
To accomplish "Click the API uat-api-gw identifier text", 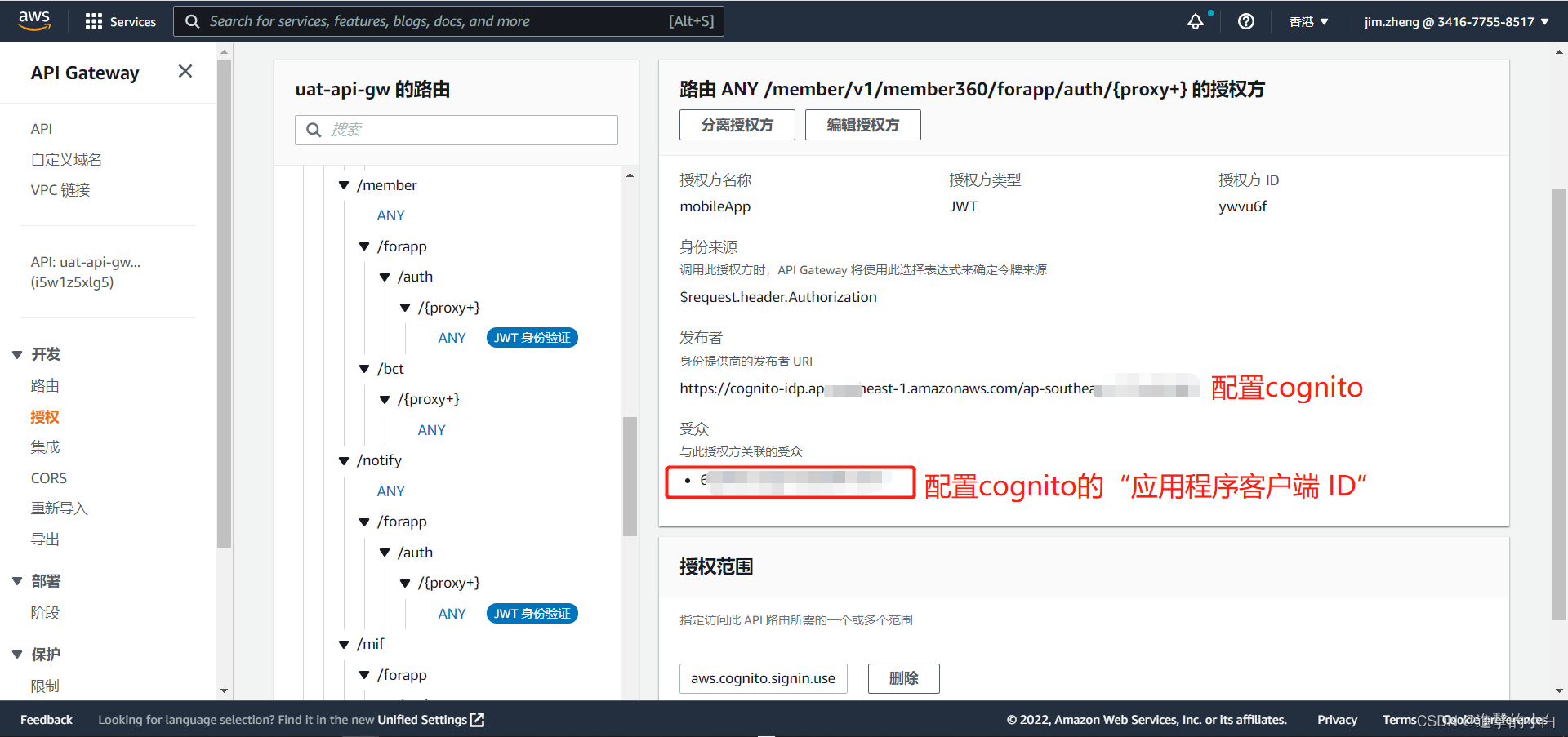I will [86, 272].
